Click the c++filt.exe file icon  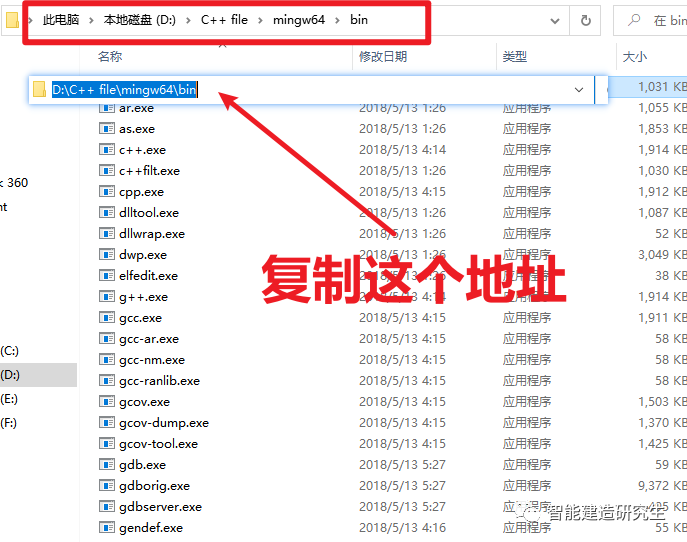(106, 170)
